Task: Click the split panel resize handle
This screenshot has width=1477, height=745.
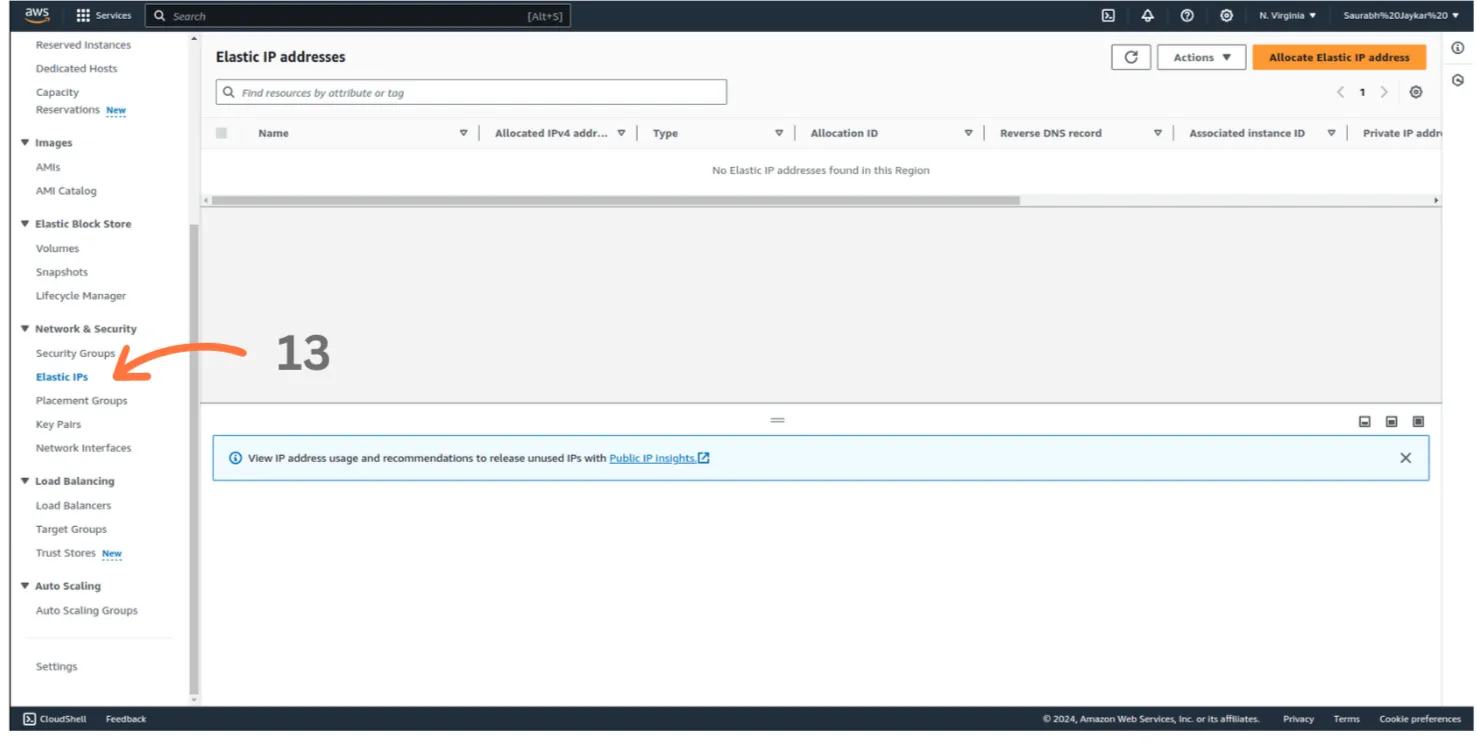Action: point(778,420)
